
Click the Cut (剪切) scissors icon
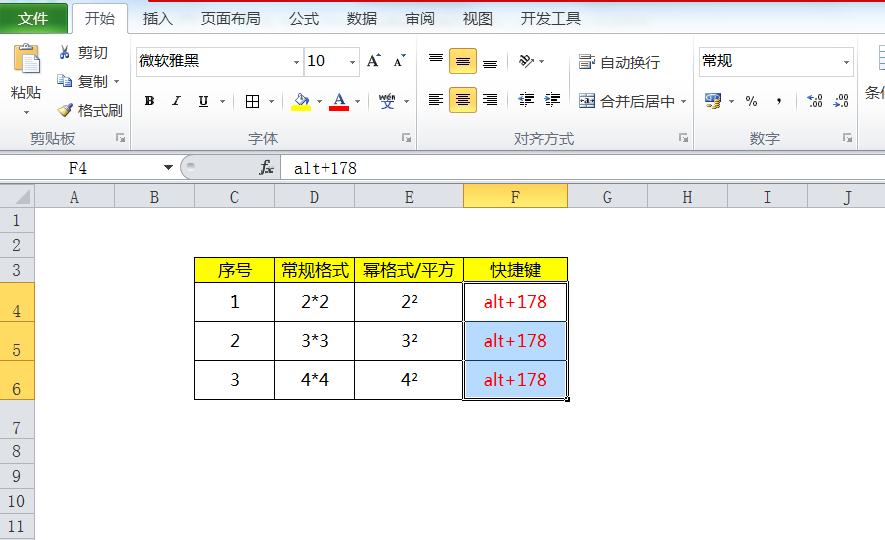click(x=65, y=53)
